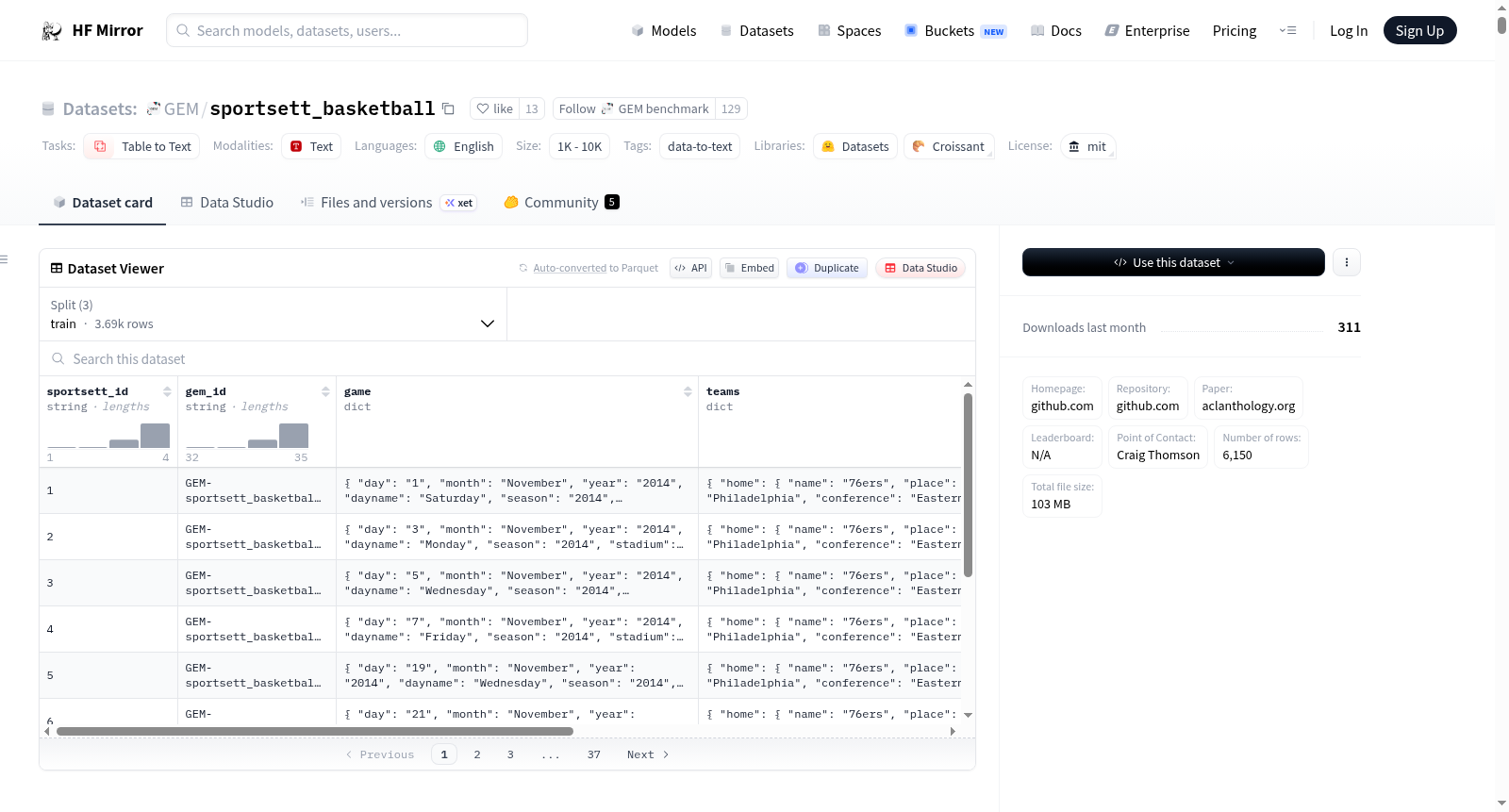Go to page 3 of the dataset
The image size is (1509, 812).
510,754
